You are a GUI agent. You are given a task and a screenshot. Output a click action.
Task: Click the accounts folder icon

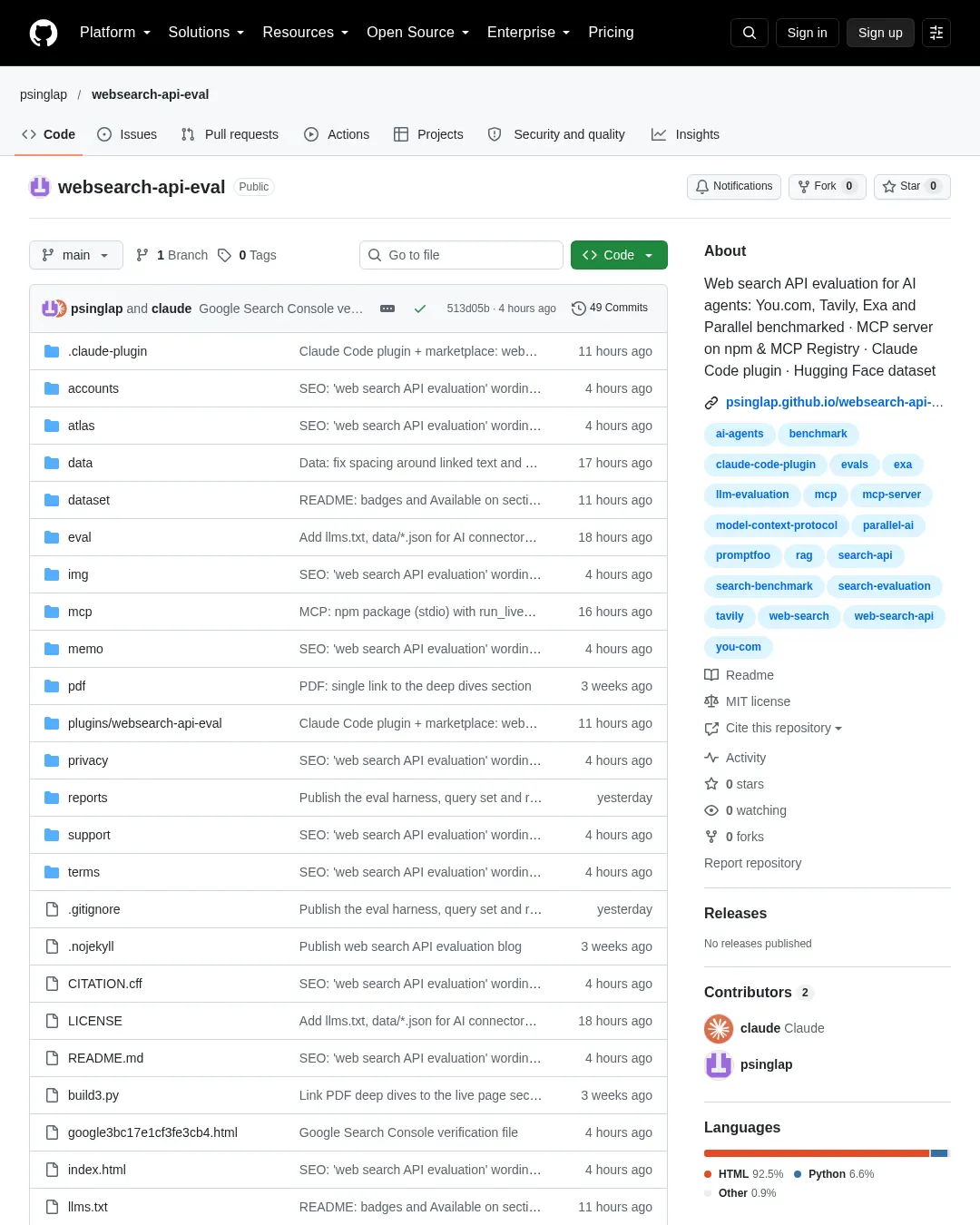[52, 388]
